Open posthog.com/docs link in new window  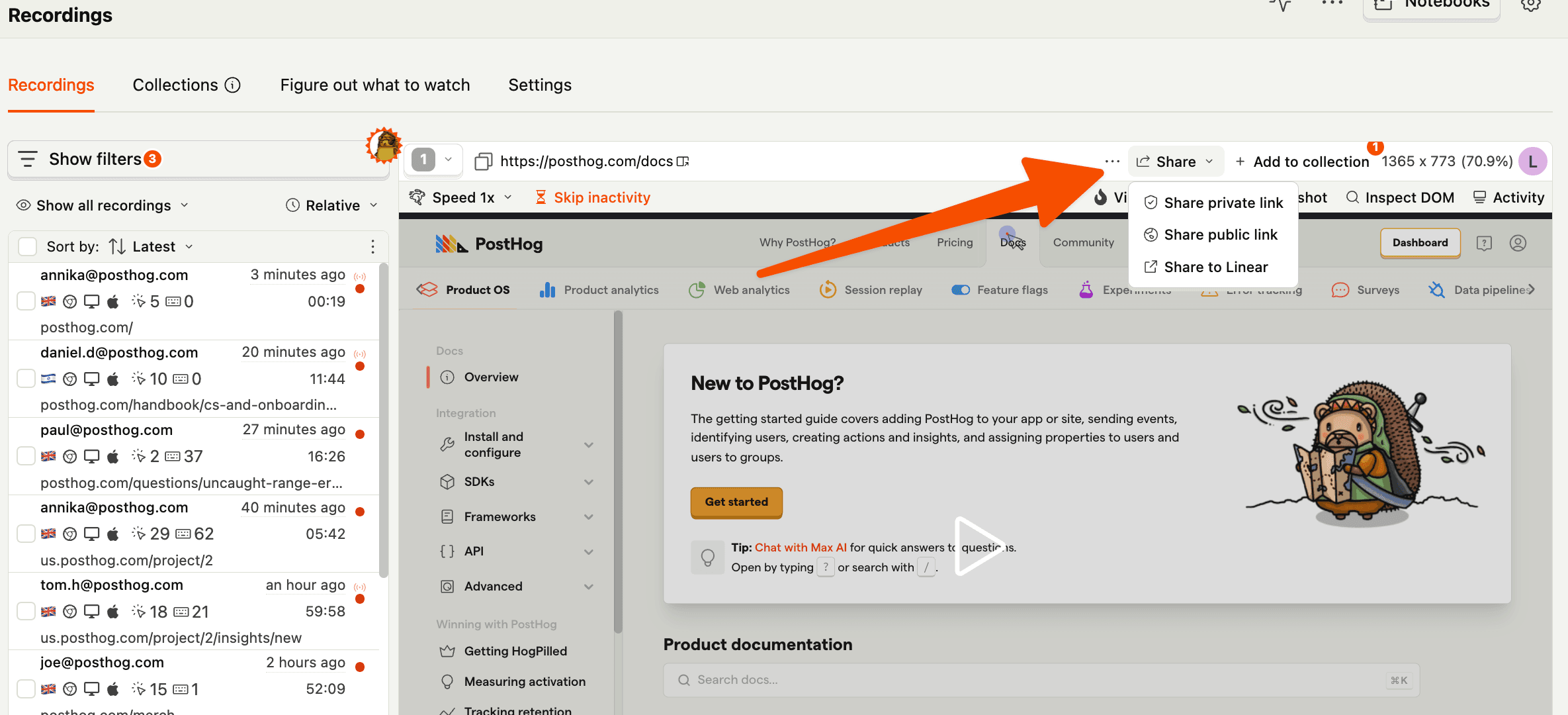click(683, 161)
